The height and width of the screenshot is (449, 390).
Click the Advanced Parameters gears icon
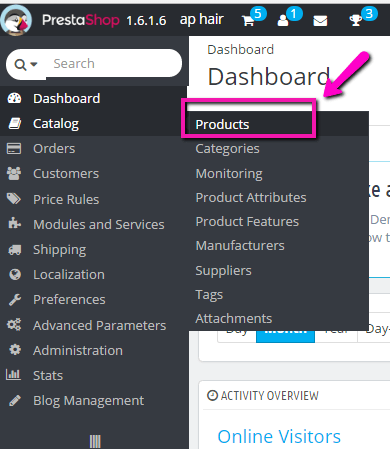click(14, 324)
